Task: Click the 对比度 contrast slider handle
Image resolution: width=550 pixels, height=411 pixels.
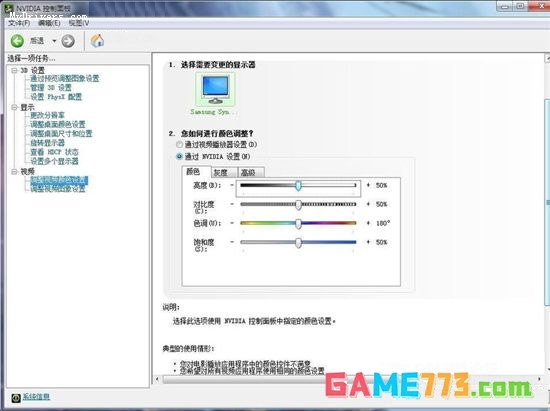Action: click(x=298, y=205)
